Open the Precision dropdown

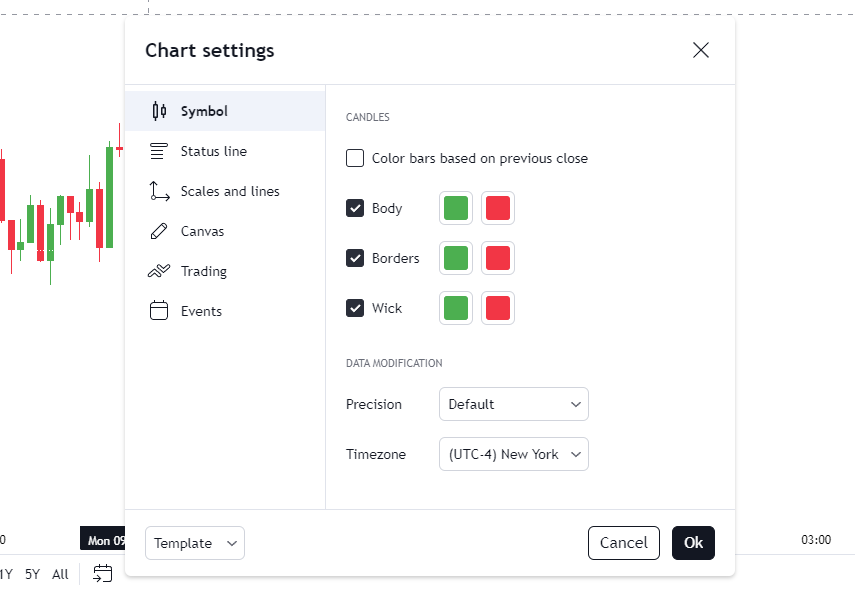click(514, 404)
